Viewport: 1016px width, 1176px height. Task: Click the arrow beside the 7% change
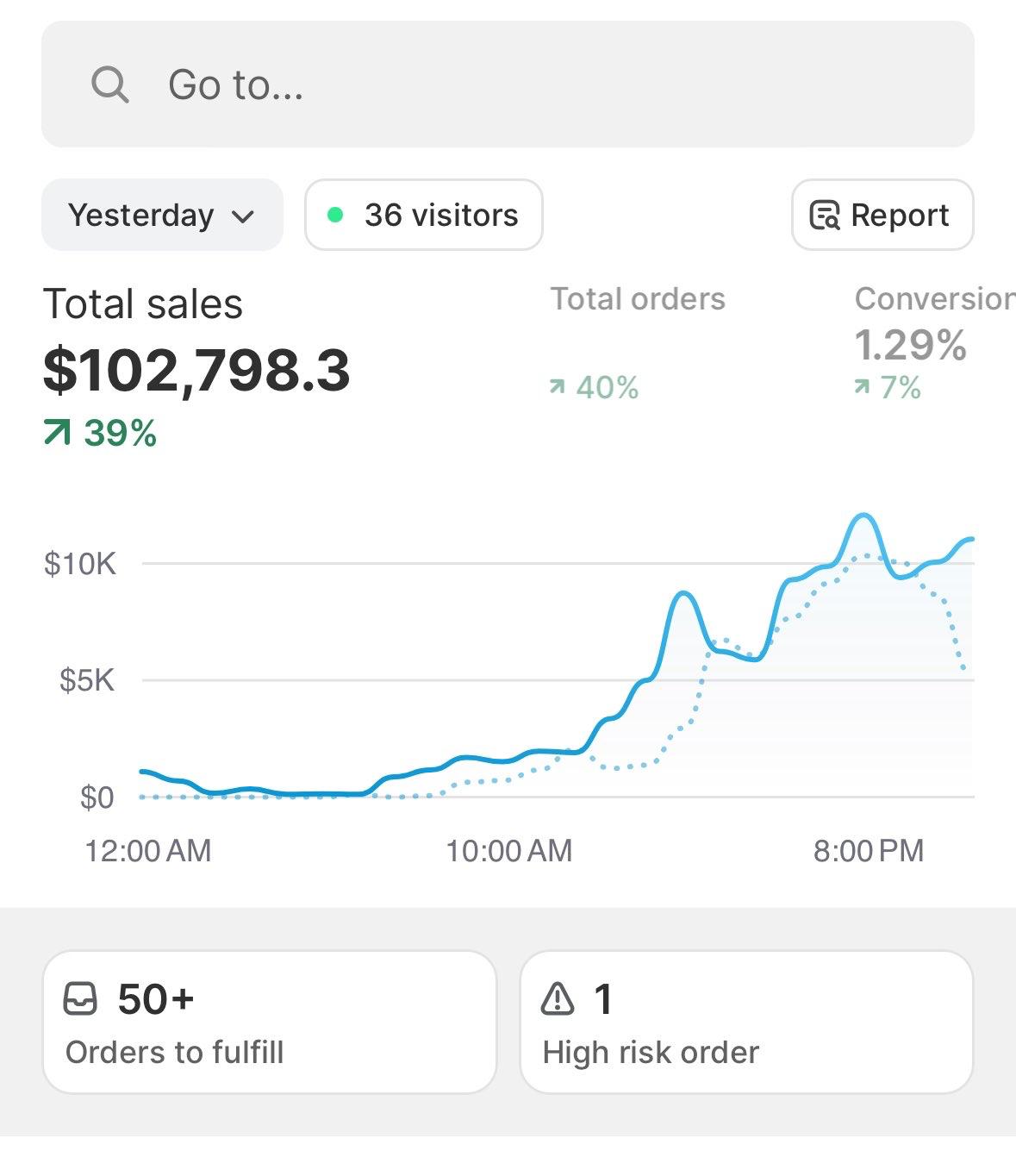862,388
